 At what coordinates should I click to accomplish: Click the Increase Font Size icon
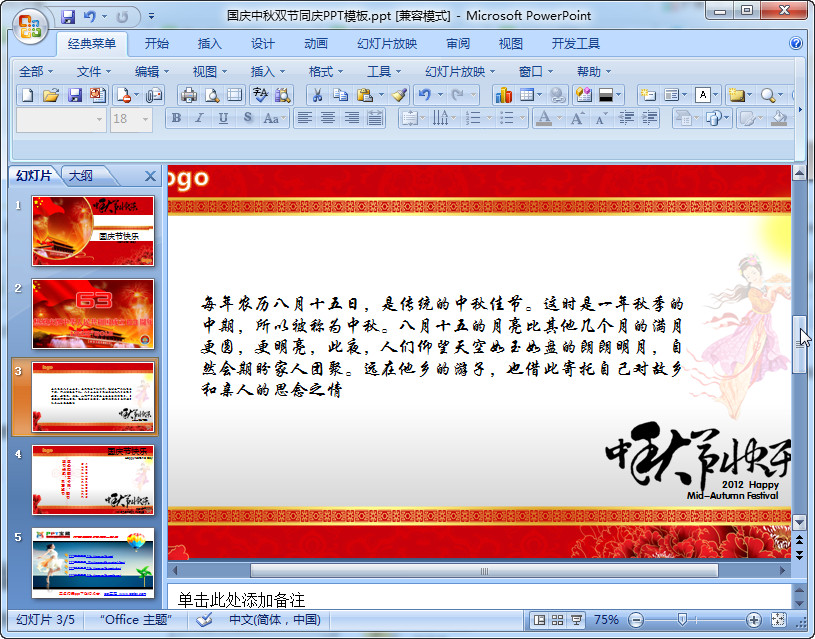(x=577, y=119)
